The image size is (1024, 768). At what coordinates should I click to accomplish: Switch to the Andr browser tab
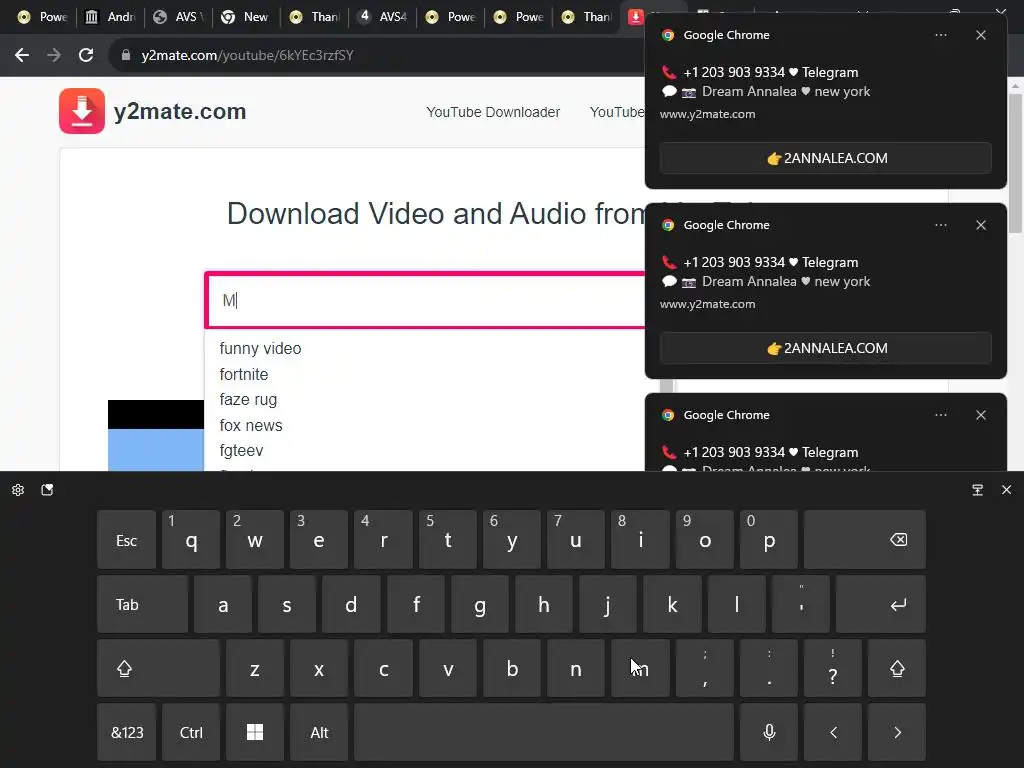110,17
